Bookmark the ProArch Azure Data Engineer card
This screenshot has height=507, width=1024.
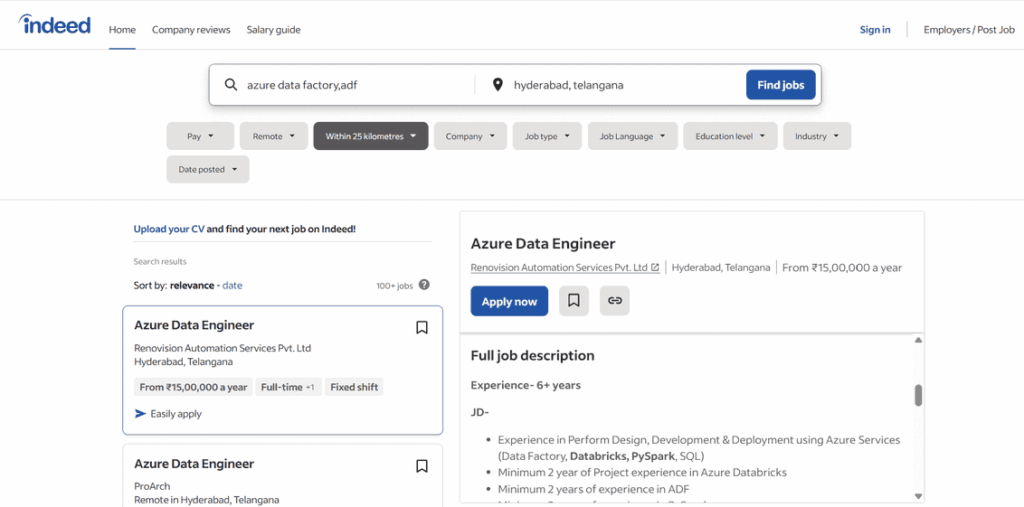[422, 466]
